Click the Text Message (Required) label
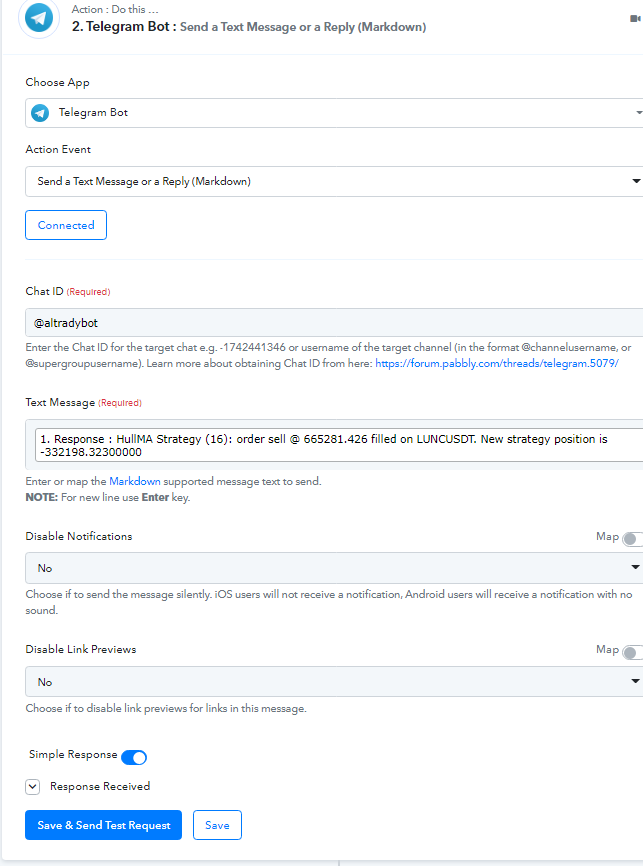 (x=83, y=403)
